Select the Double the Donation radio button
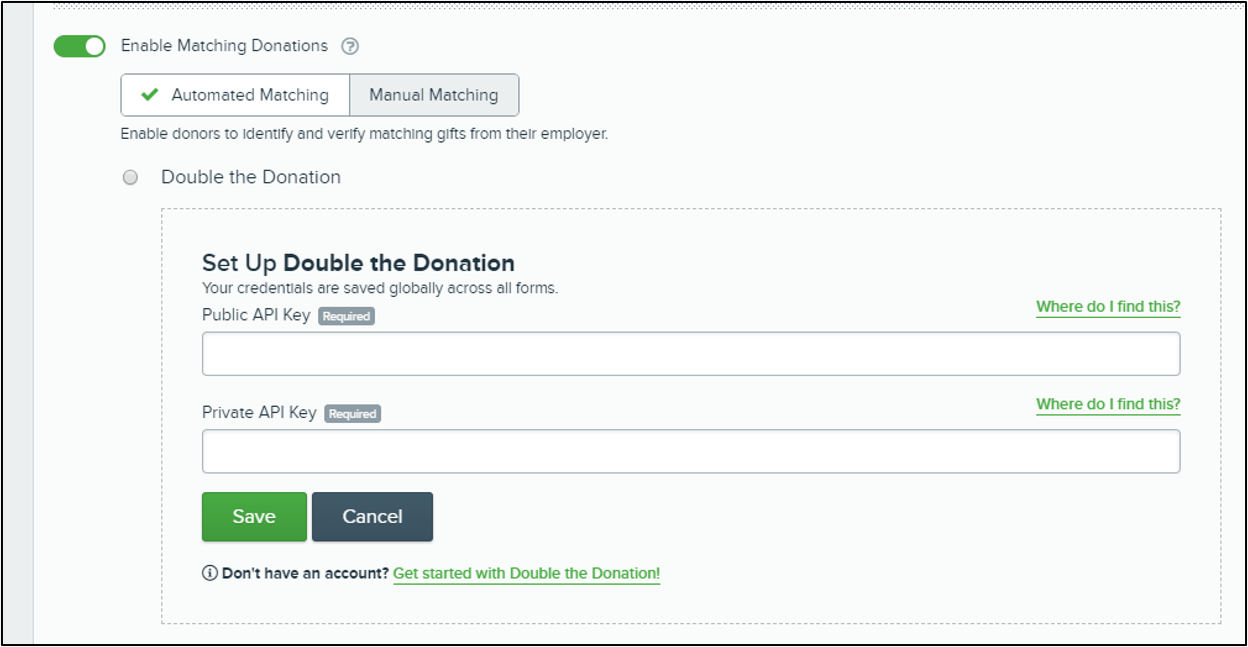 point(130,178)
